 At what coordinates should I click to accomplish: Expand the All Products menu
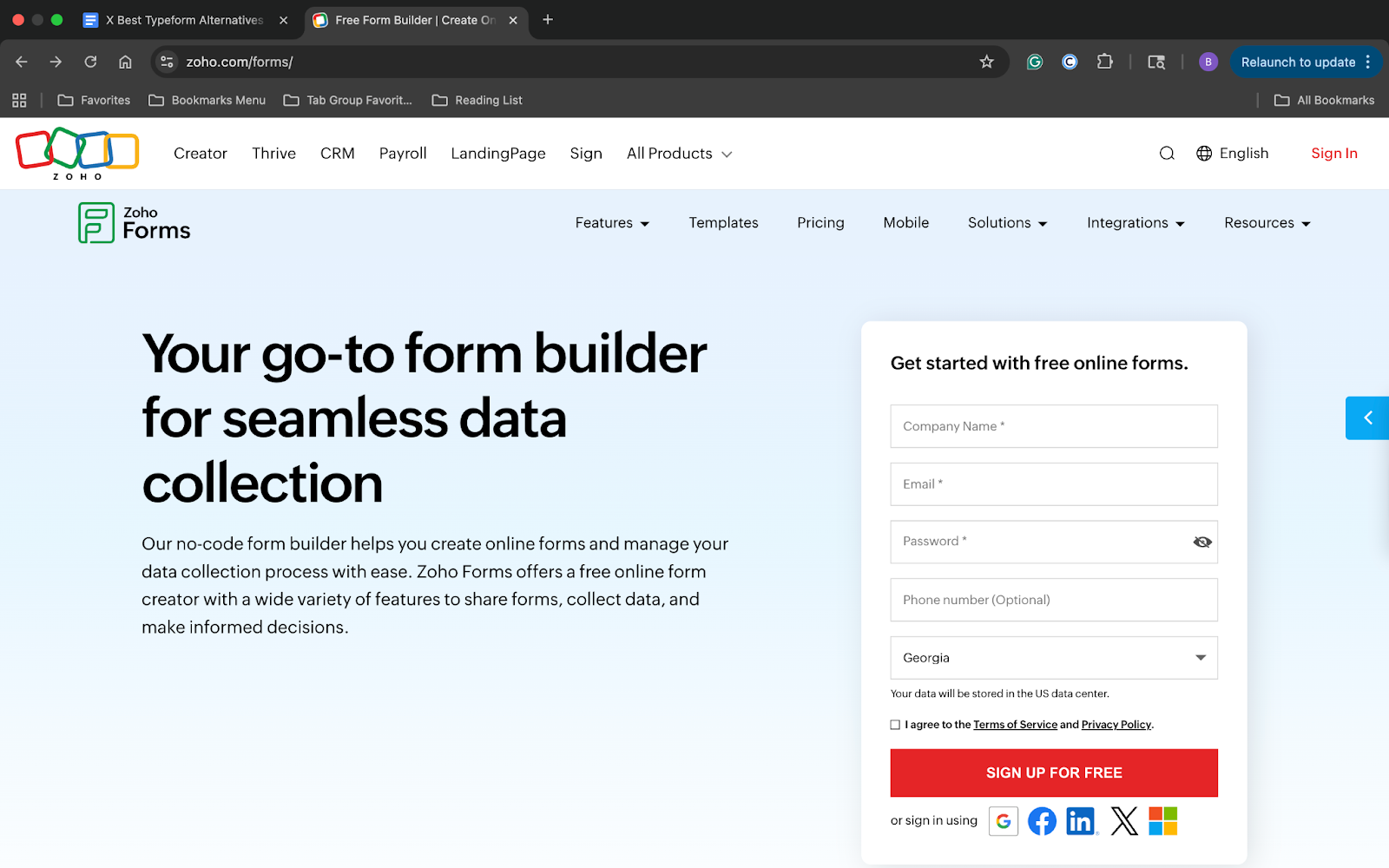tap(679, 153)
